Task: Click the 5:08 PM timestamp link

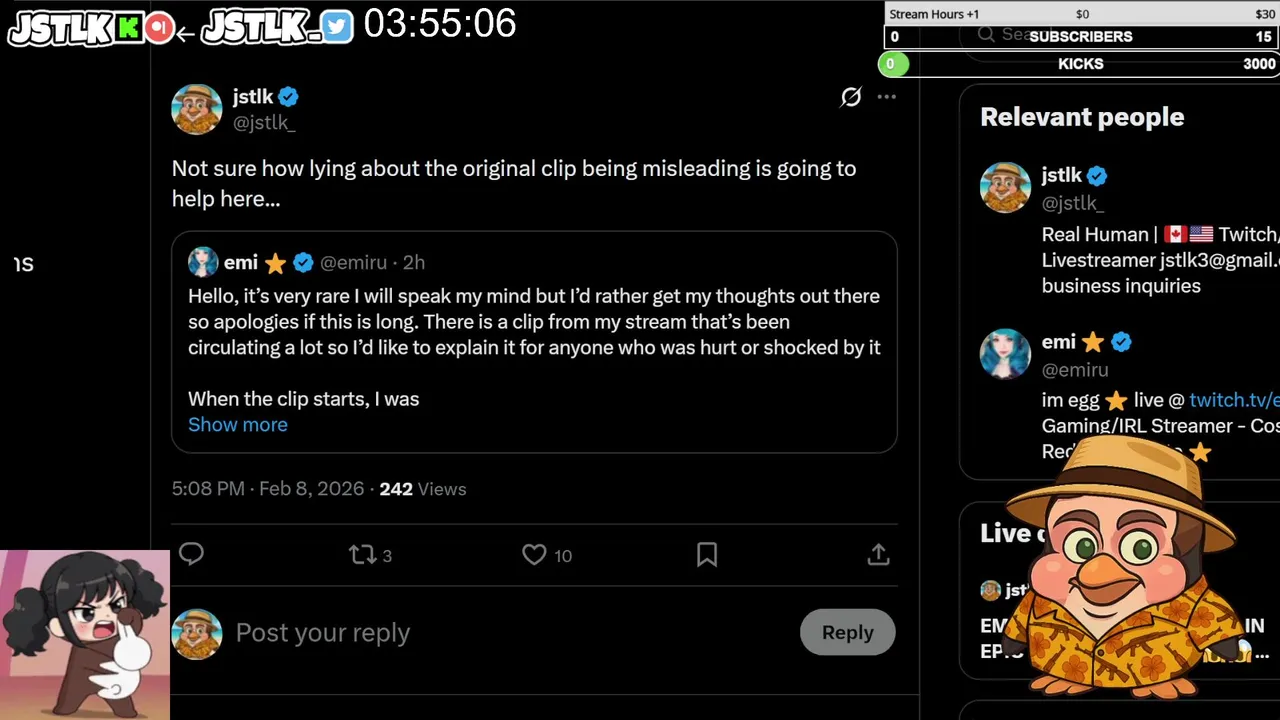Action: click(208, 489)
